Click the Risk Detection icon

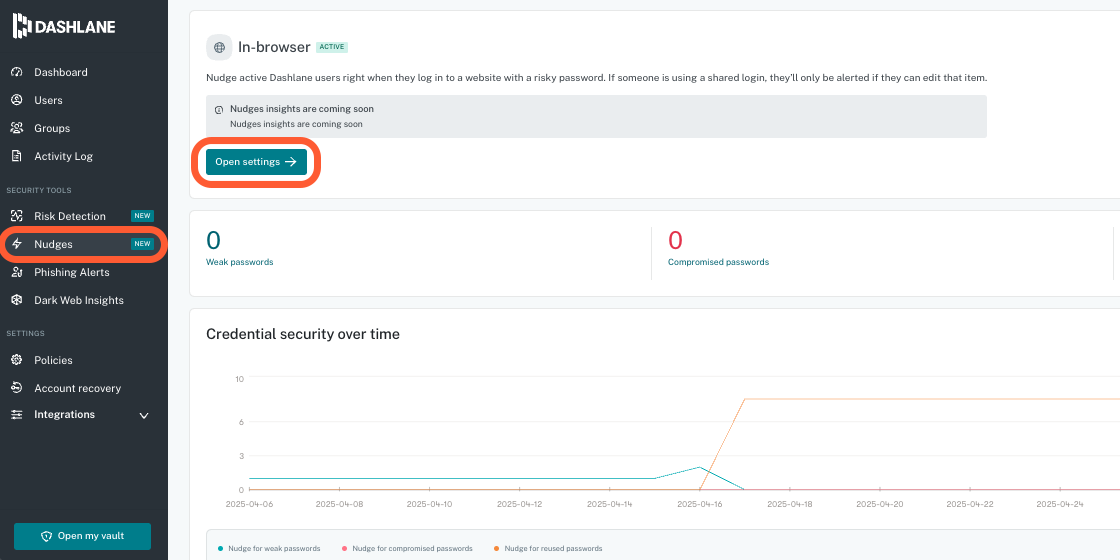coord(16,216)
